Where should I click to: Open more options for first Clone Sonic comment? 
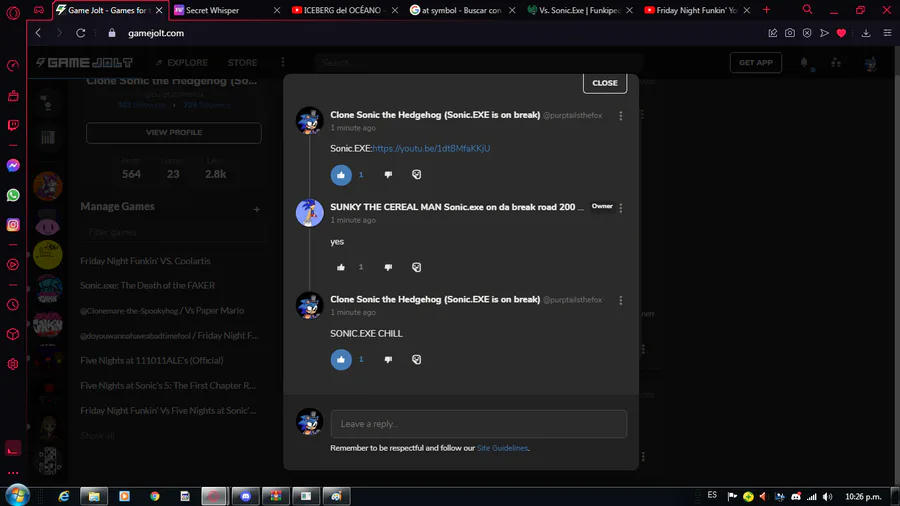point(620,116)
